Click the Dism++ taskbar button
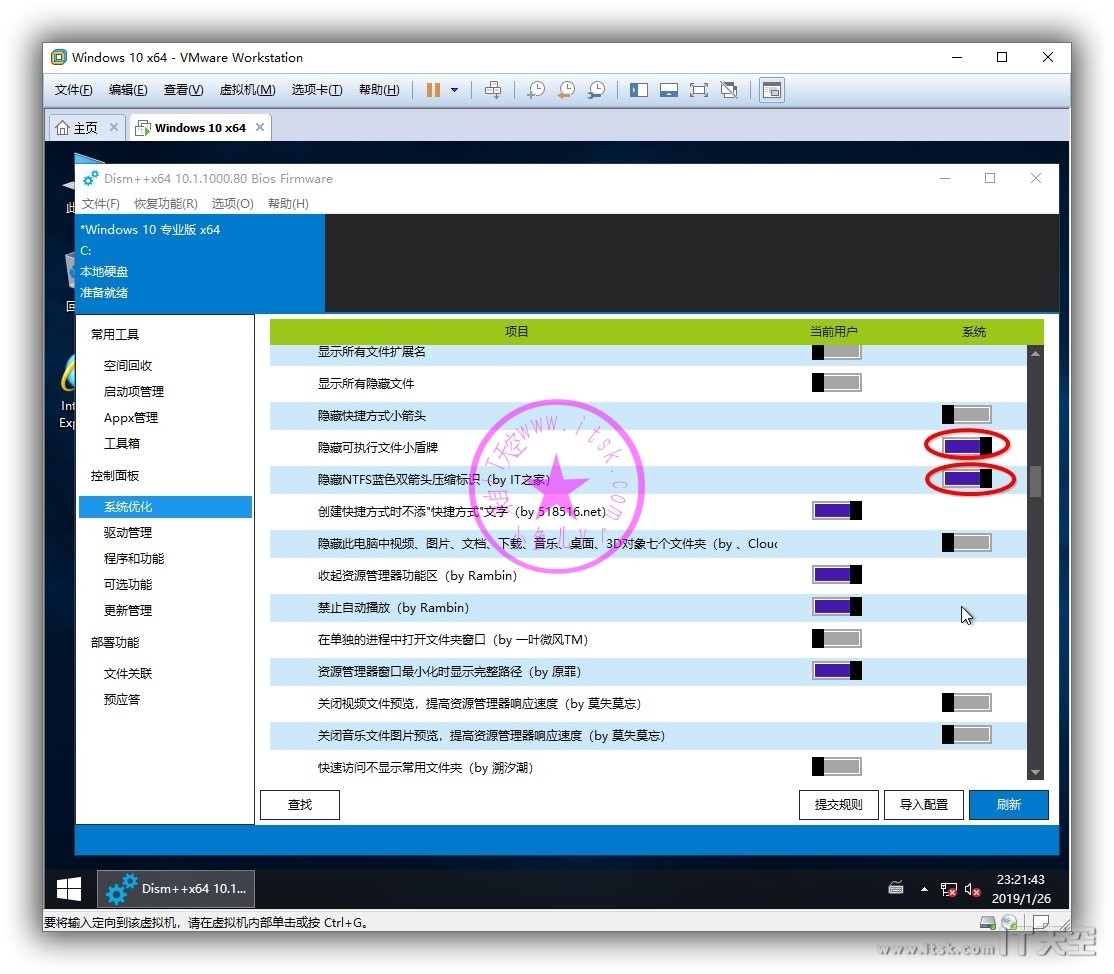Viewport: 1114px width, 974px height. pos(175,889)
